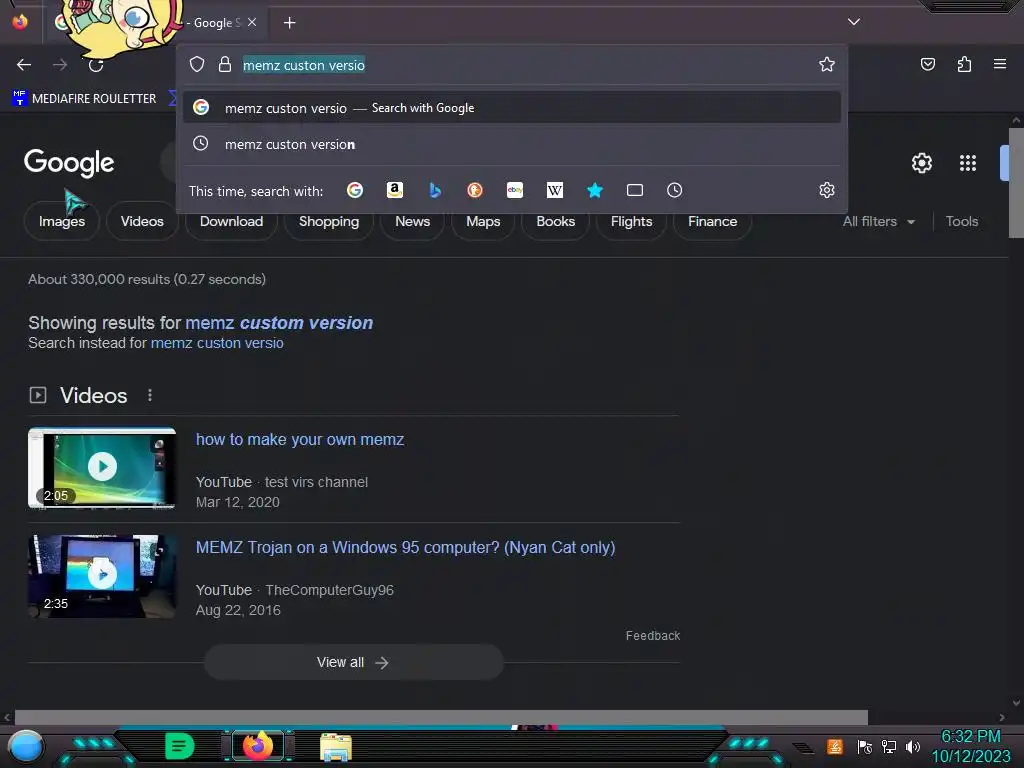Open corrected 'memz custom version' link

(x=279, y=323)
